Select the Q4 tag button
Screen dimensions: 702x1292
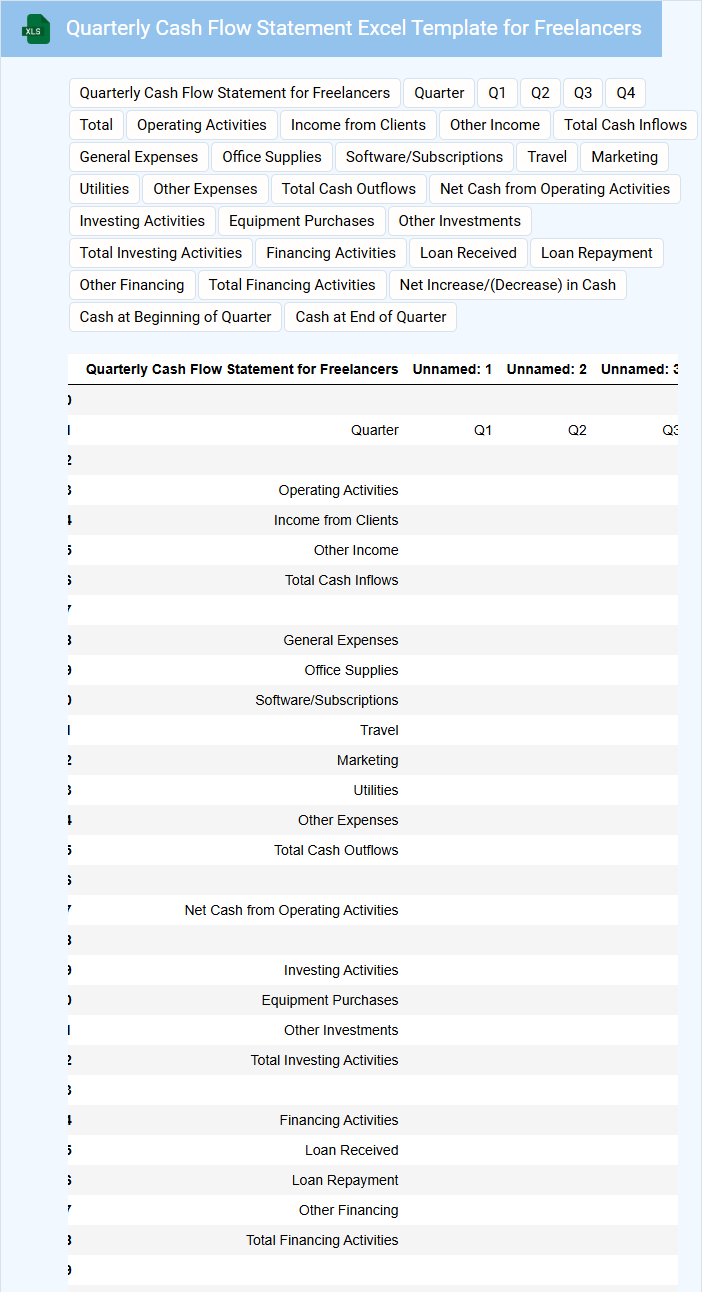tap(625, 93)
